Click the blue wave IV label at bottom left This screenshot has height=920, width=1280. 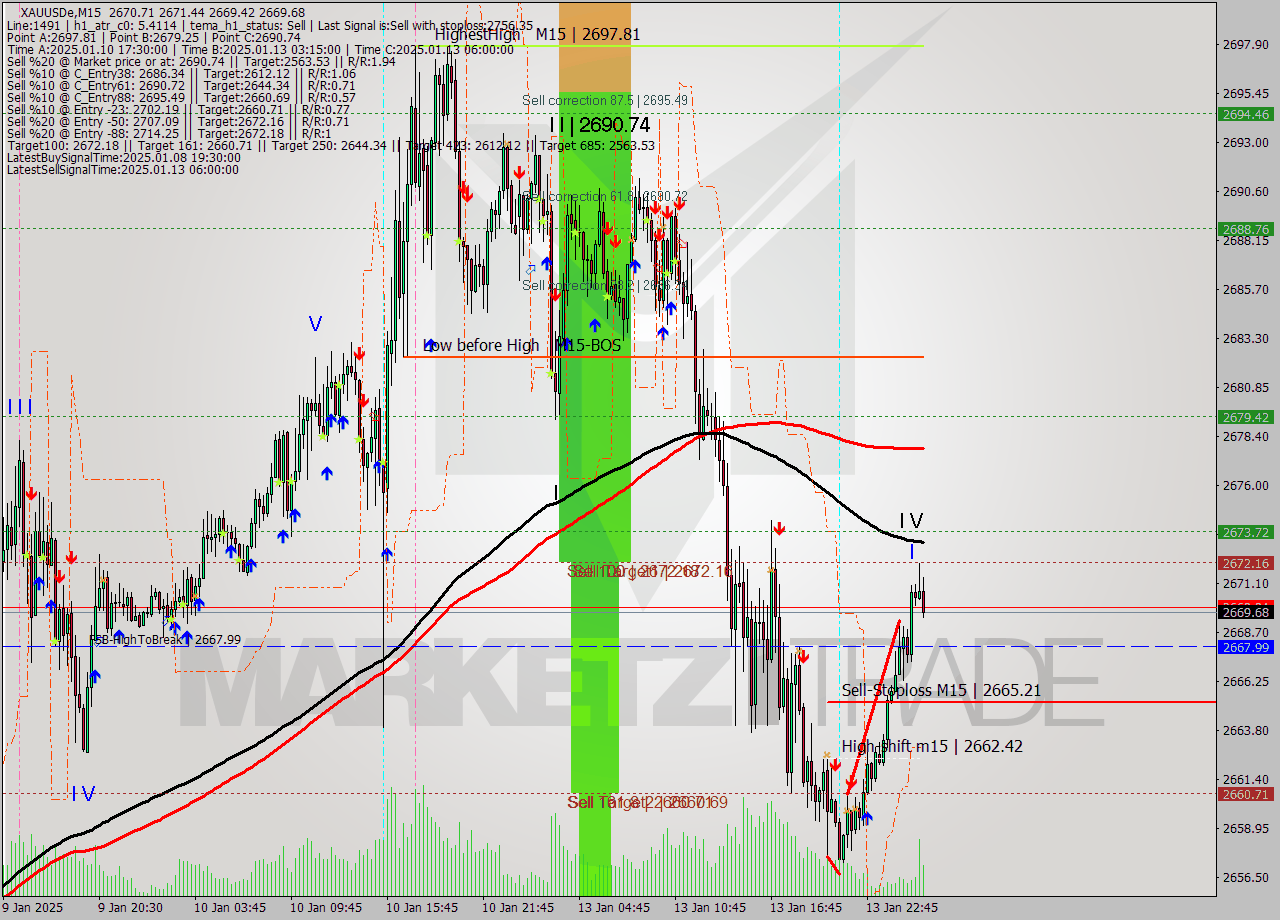pos(83,794)
